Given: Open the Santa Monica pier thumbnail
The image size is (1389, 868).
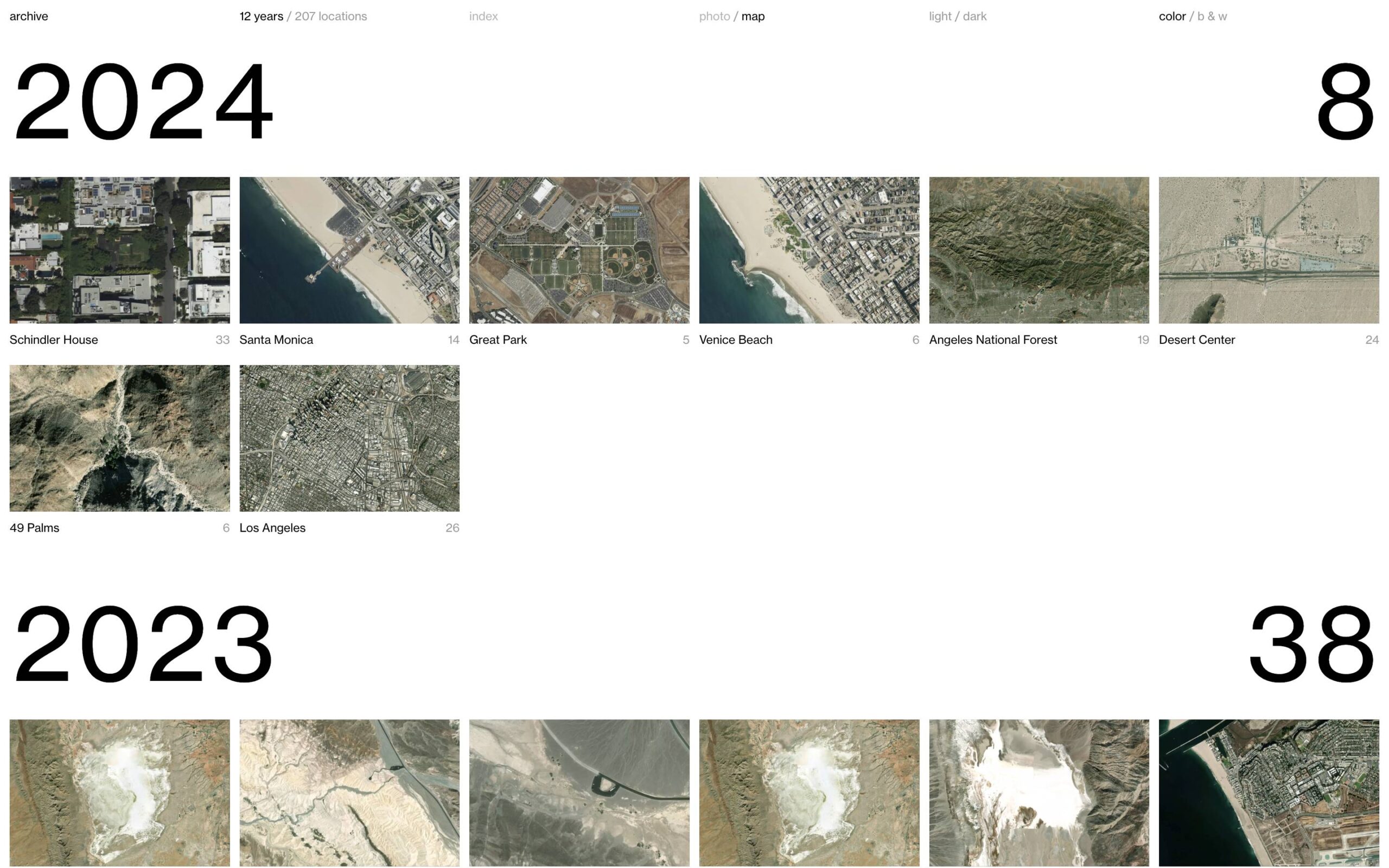Looking at the screenshot, I should pos(349,250).
